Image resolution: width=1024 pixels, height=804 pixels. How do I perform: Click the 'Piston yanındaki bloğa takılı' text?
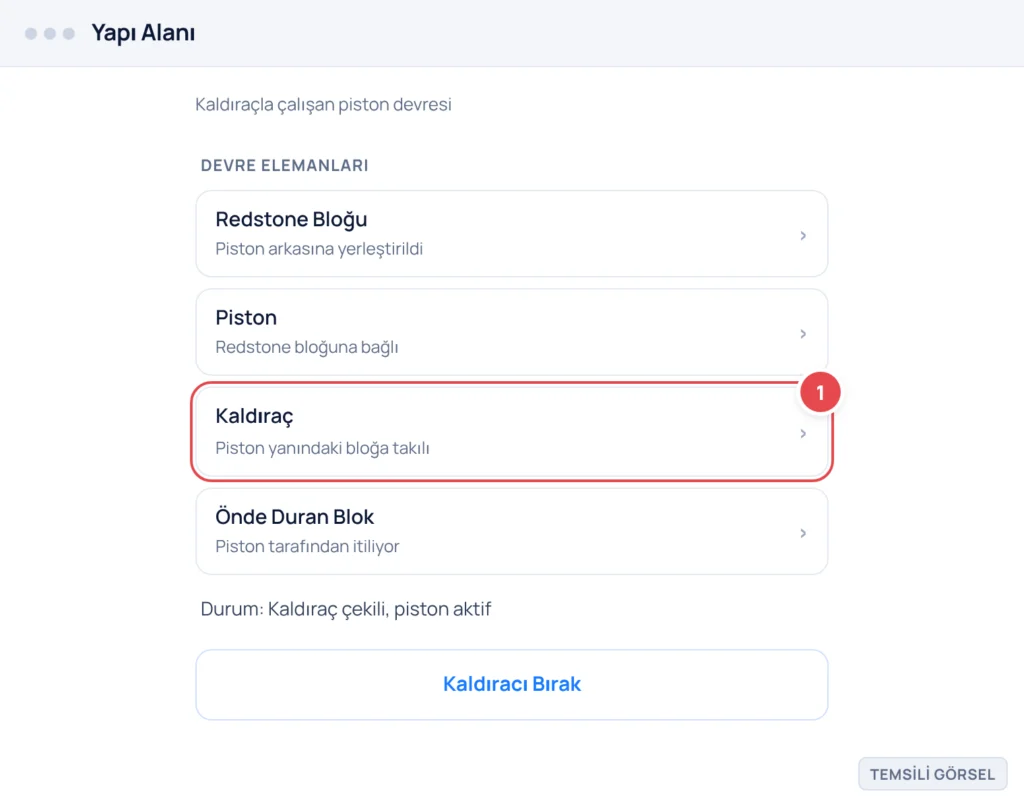[x=323, y=448]
